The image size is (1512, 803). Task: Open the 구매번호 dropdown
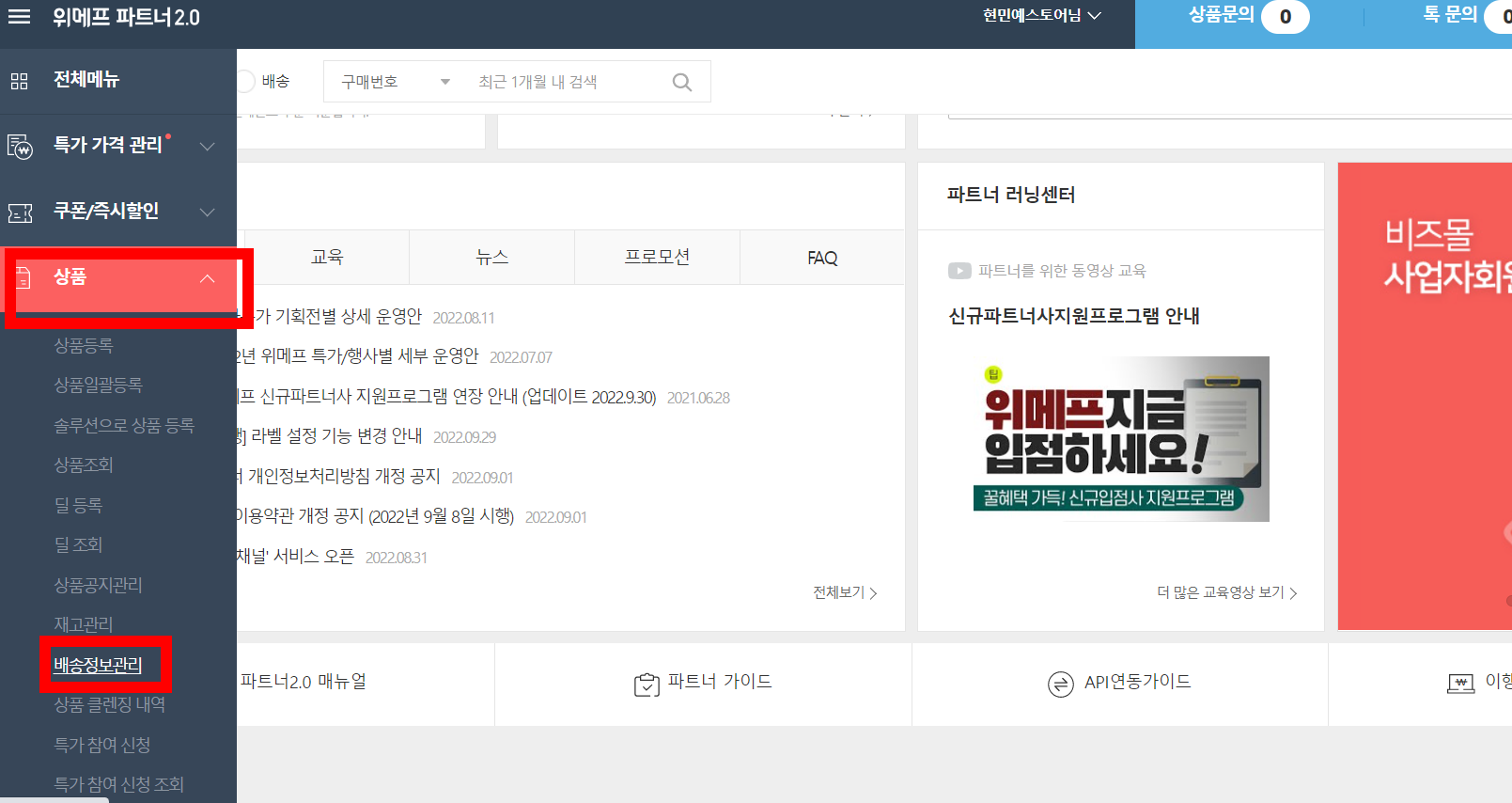[x=396, y=82]
